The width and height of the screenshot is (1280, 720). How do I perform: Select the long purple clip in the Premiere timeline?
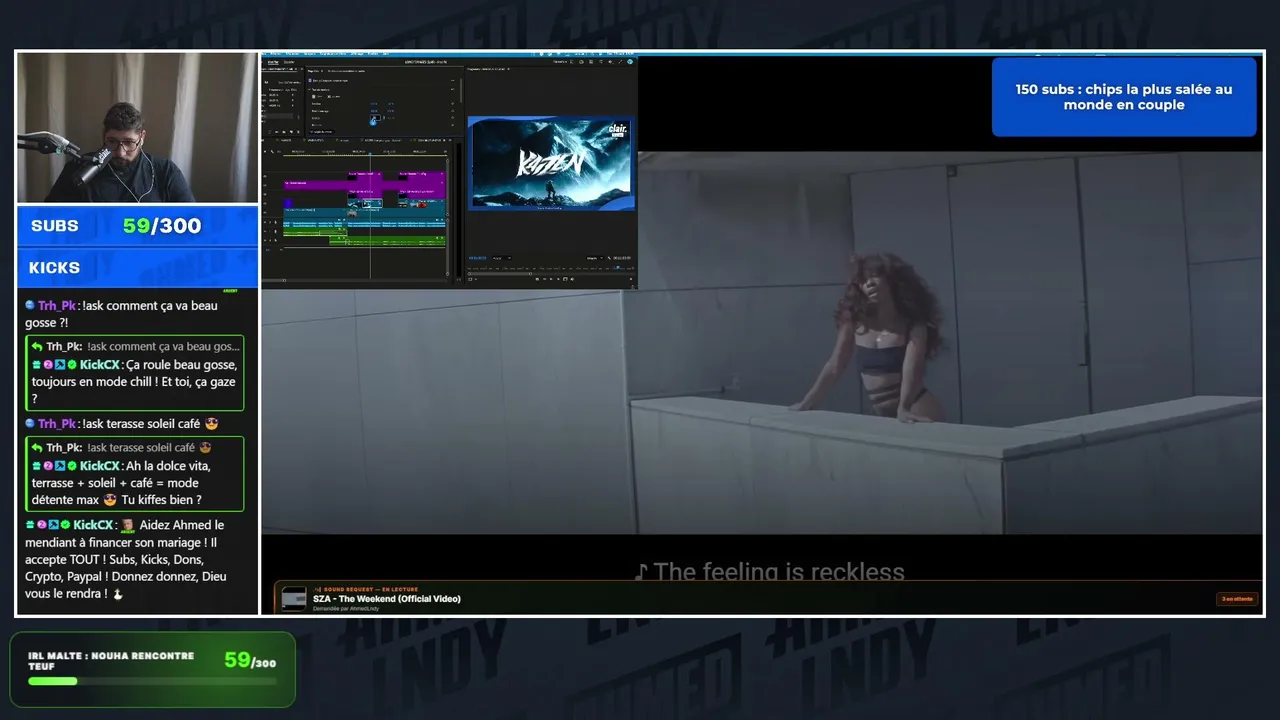364,185
